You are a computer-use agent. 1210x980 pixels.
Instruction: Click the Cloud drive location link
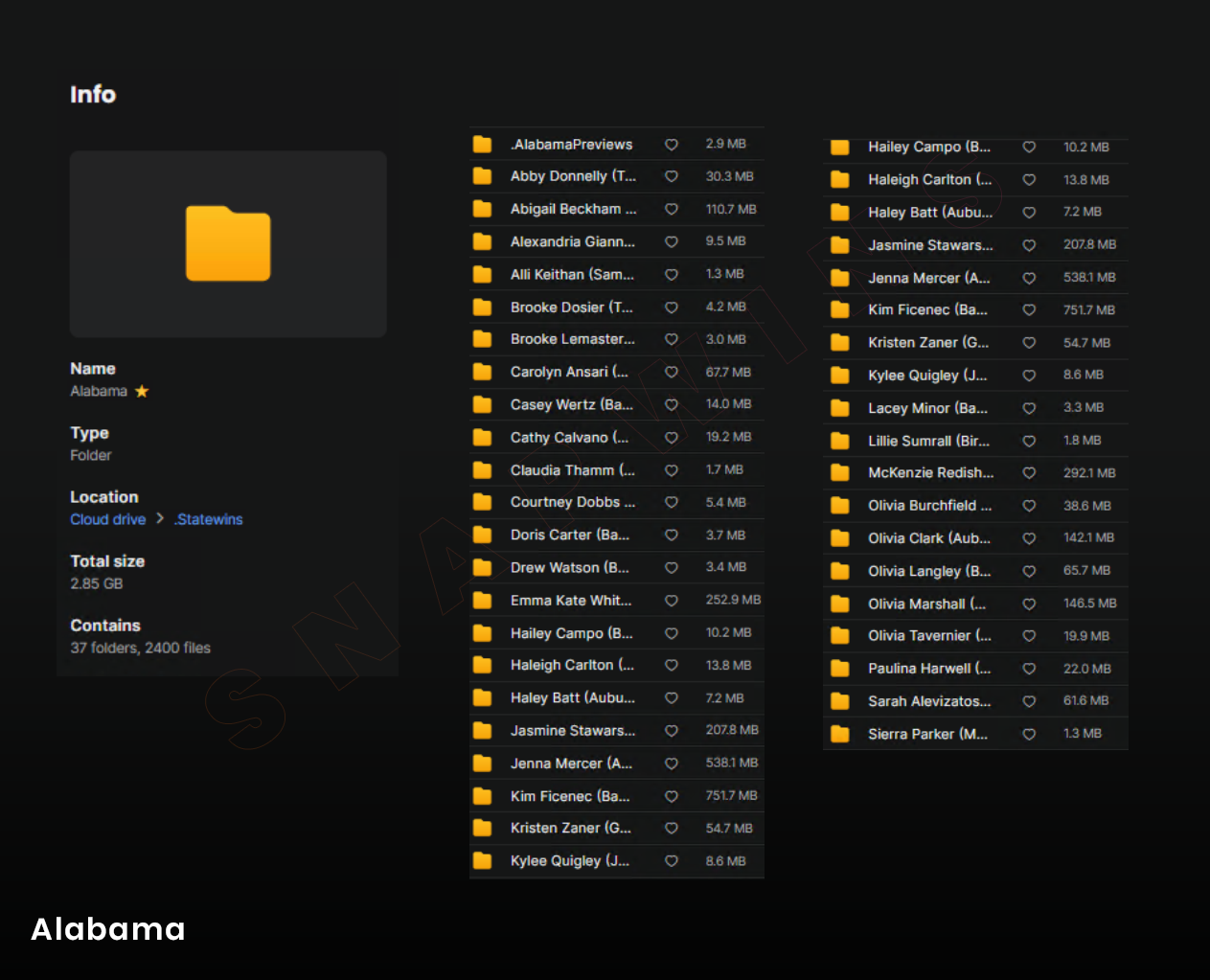point(107,519)
